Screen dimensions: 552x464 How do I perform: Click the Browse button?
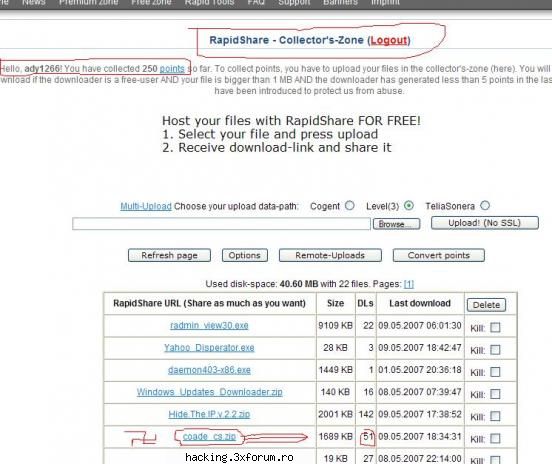[396, 224]
